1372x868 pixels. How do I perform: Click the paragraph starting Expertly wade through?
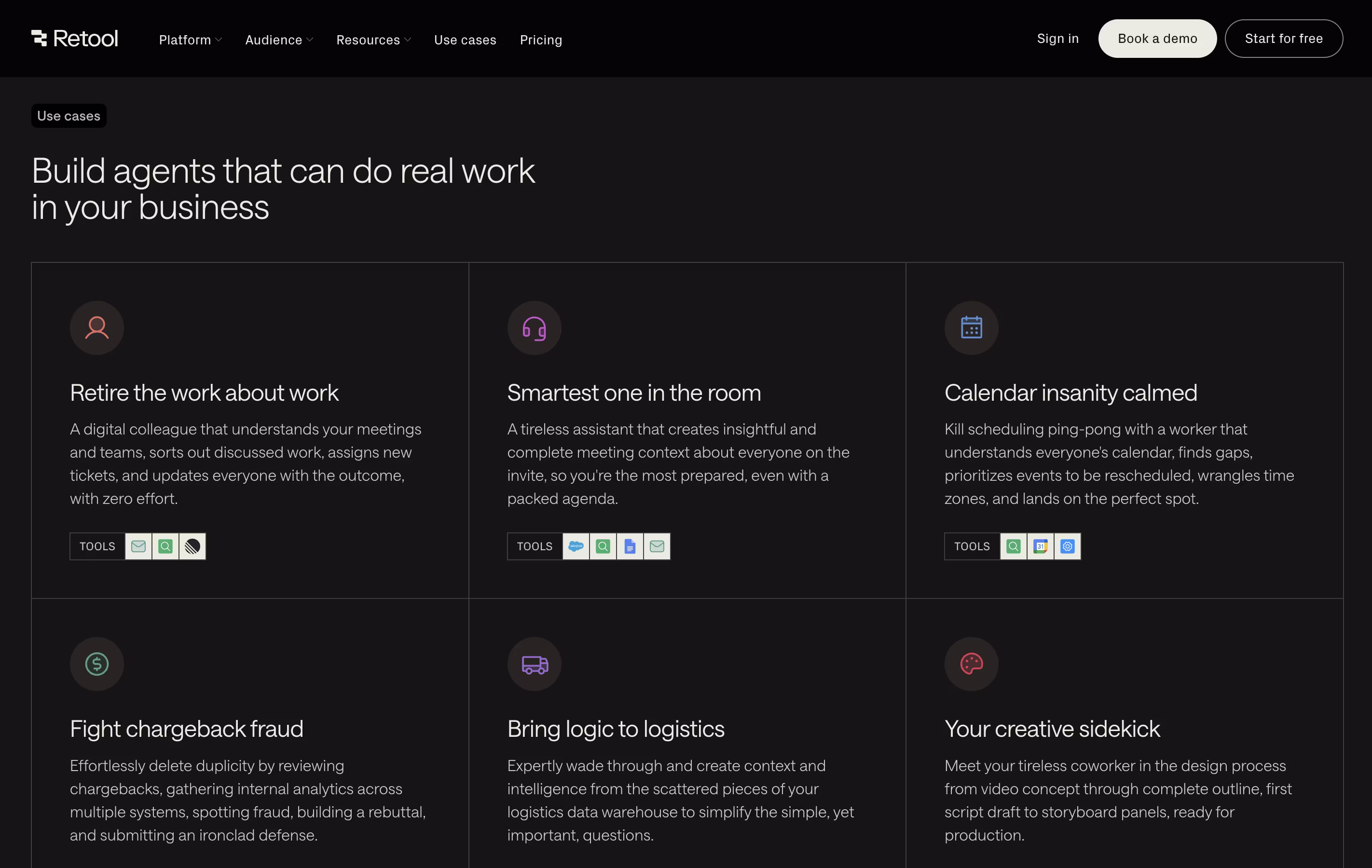point(681,800)
